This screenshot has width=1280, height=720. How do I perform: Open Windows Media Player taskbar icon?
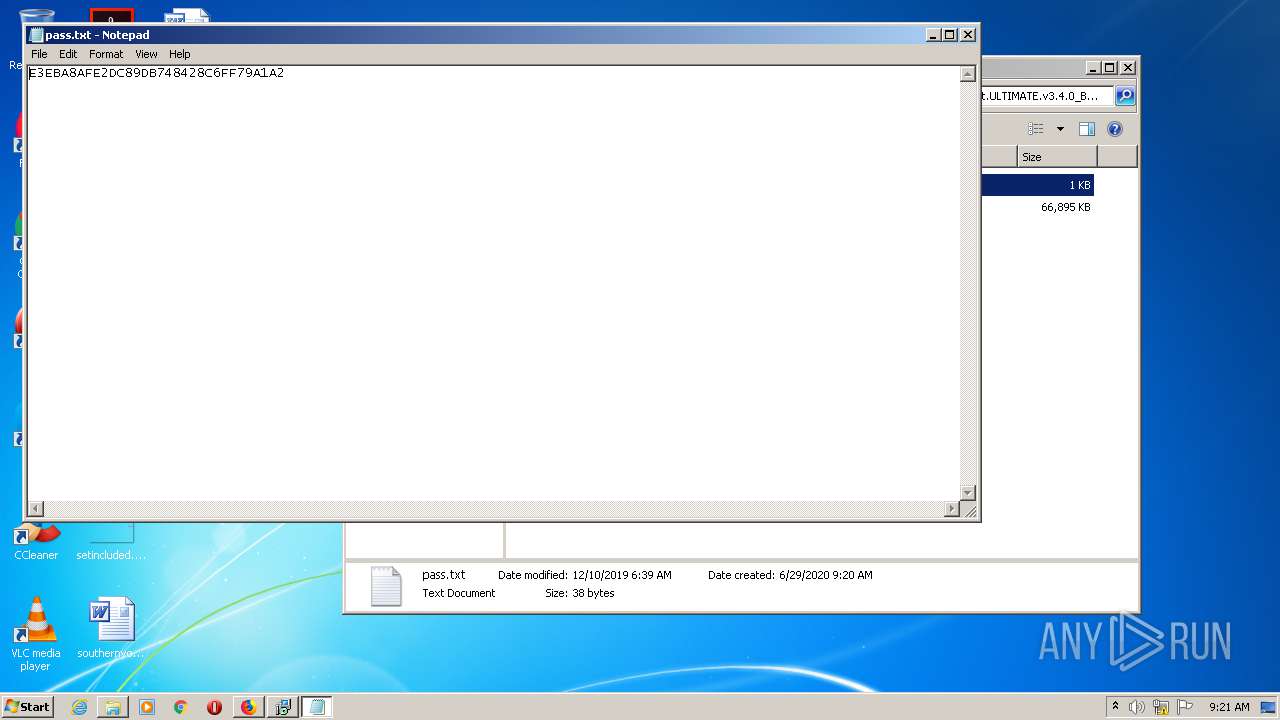147,707
